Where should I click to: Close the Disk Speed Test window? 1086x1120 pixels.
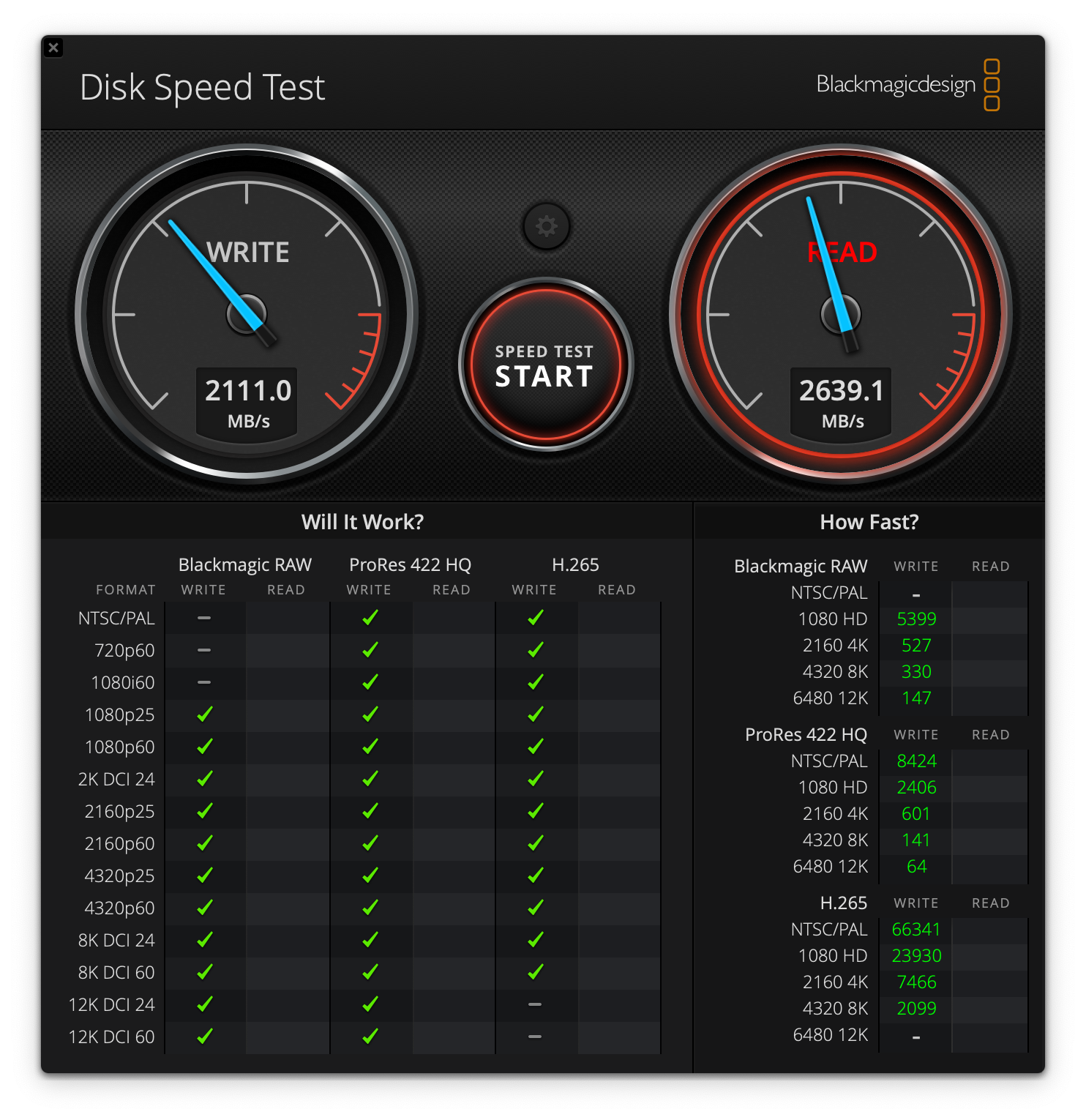pos(53,48)
